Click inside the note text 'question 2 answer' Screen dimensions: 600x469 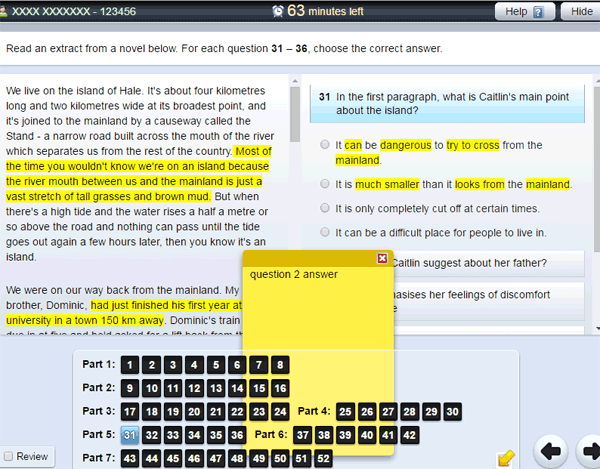pyautogui.click(x=294, y=274)
